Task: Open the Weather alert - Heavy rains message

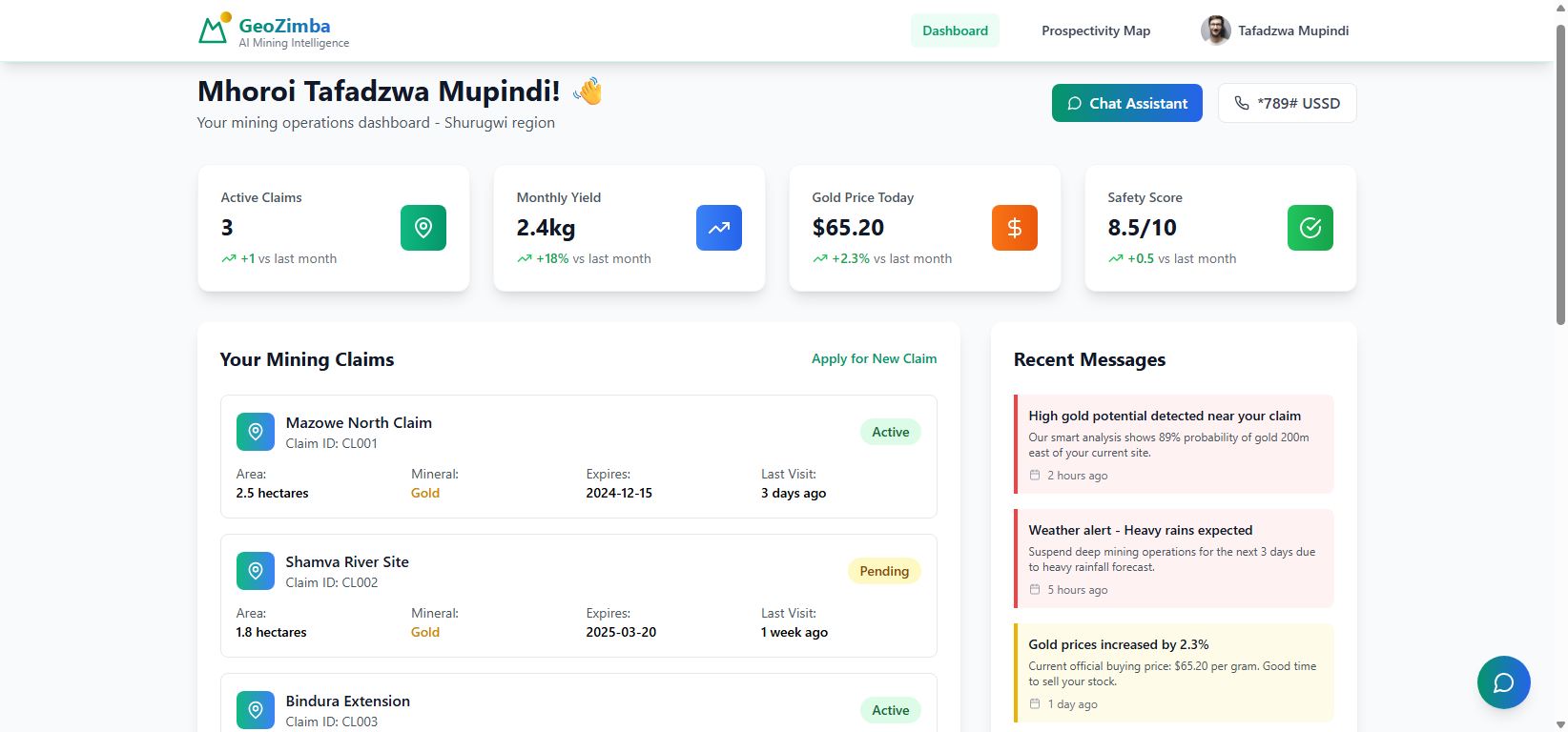Action: 1174,559
